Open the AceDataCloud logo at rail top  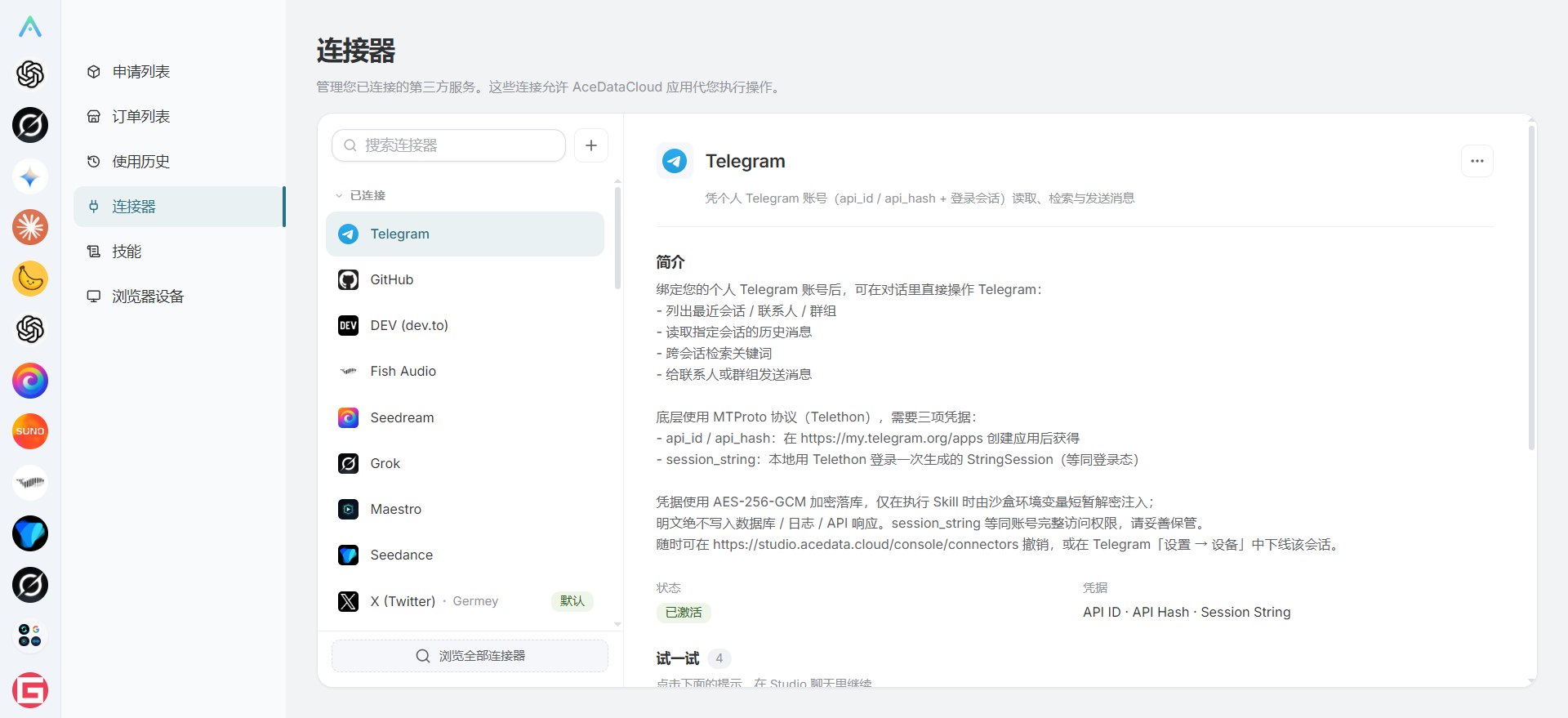[30, 27]
